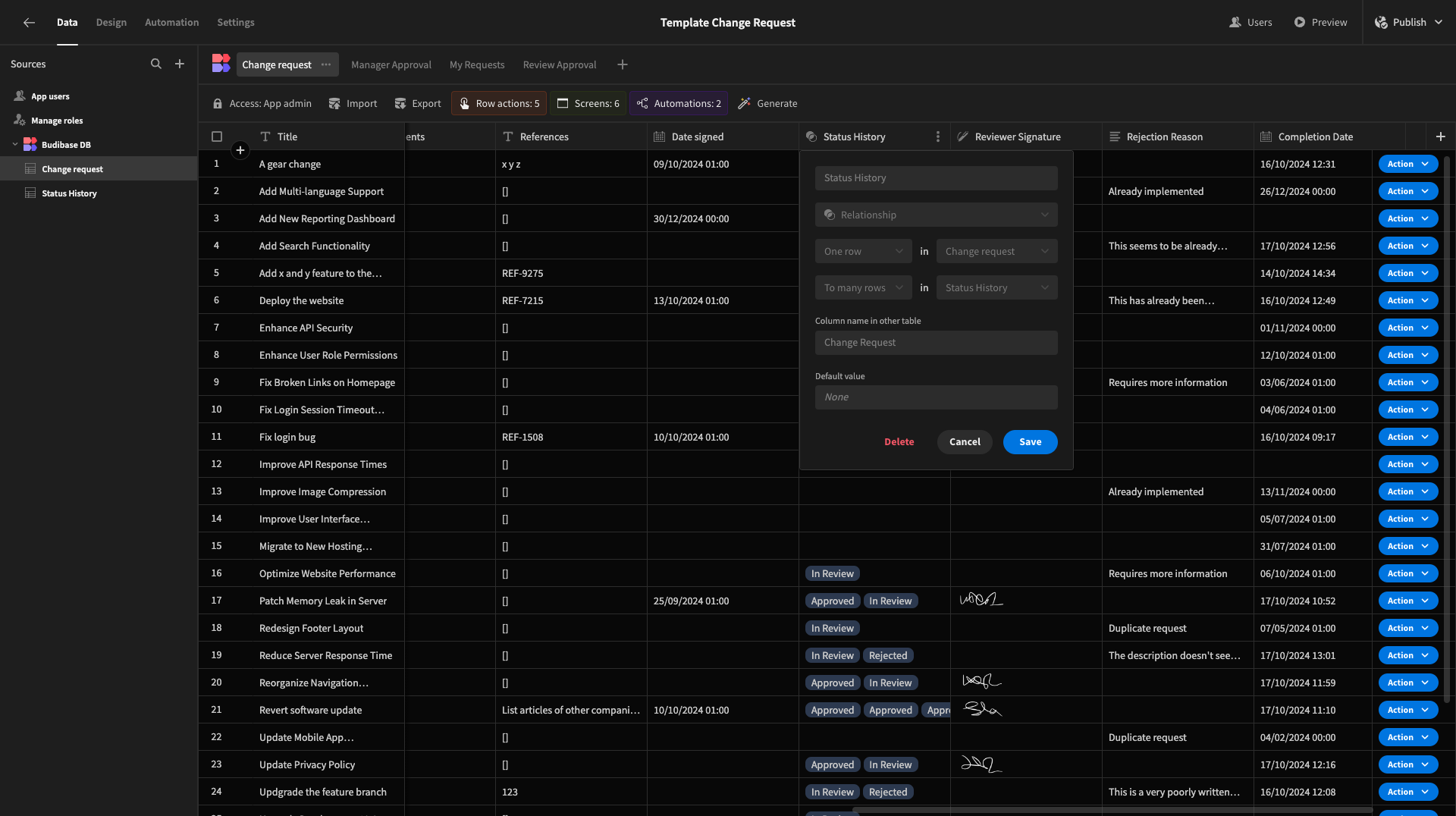
Task: Click the Budibase logo icon
Action: (221, 64)
